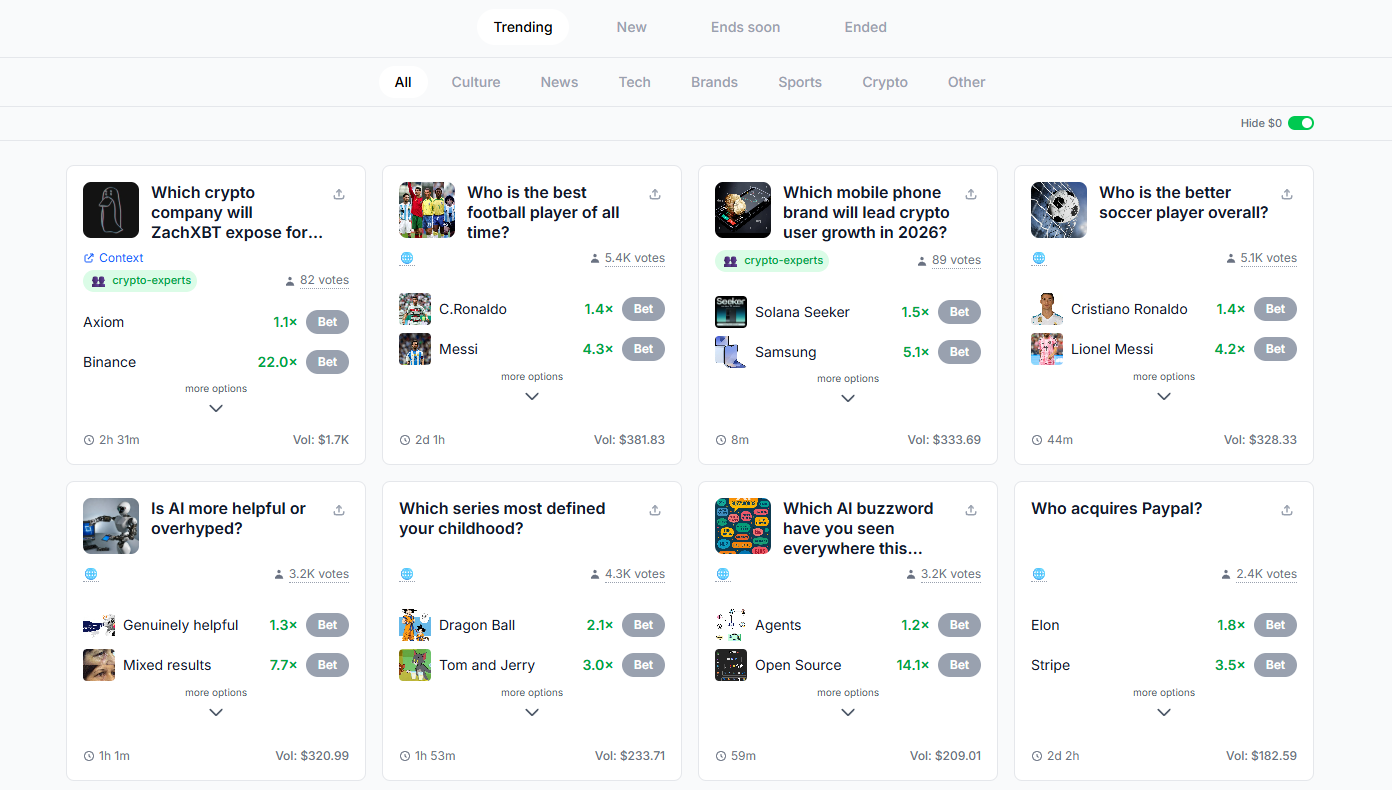This screenshot has height=790, width=1392.
Task: Select the Crypto category tab
Action: coord(884,82)
